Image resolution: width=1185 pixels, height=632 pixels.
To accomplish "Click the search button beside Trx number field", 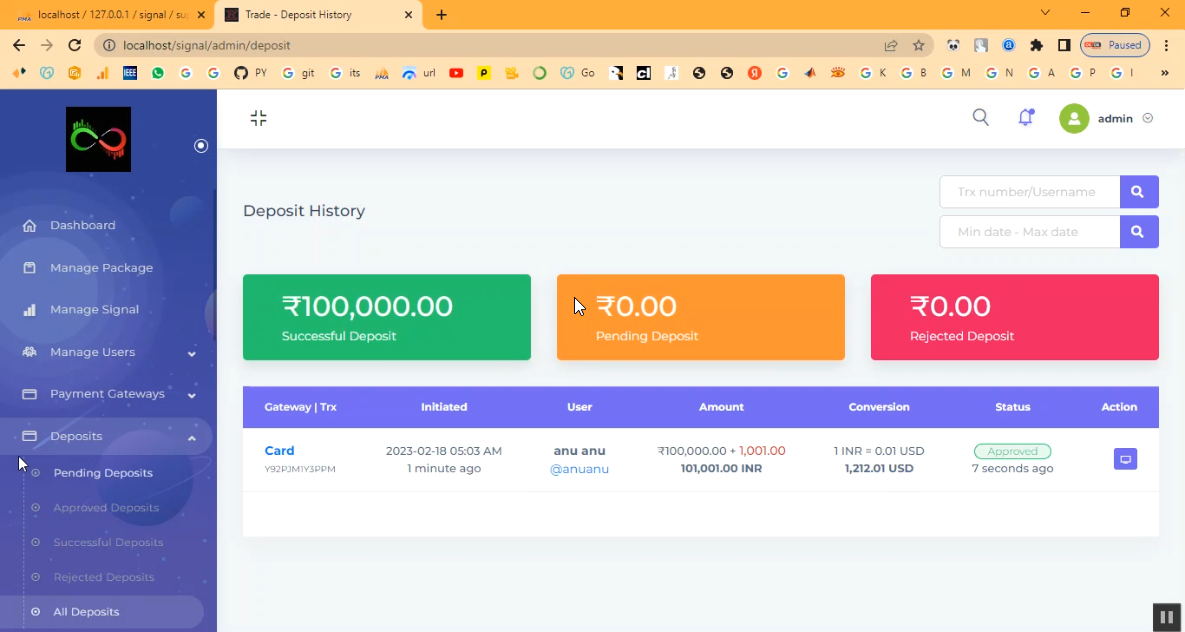I will [x=1138, y=191].
